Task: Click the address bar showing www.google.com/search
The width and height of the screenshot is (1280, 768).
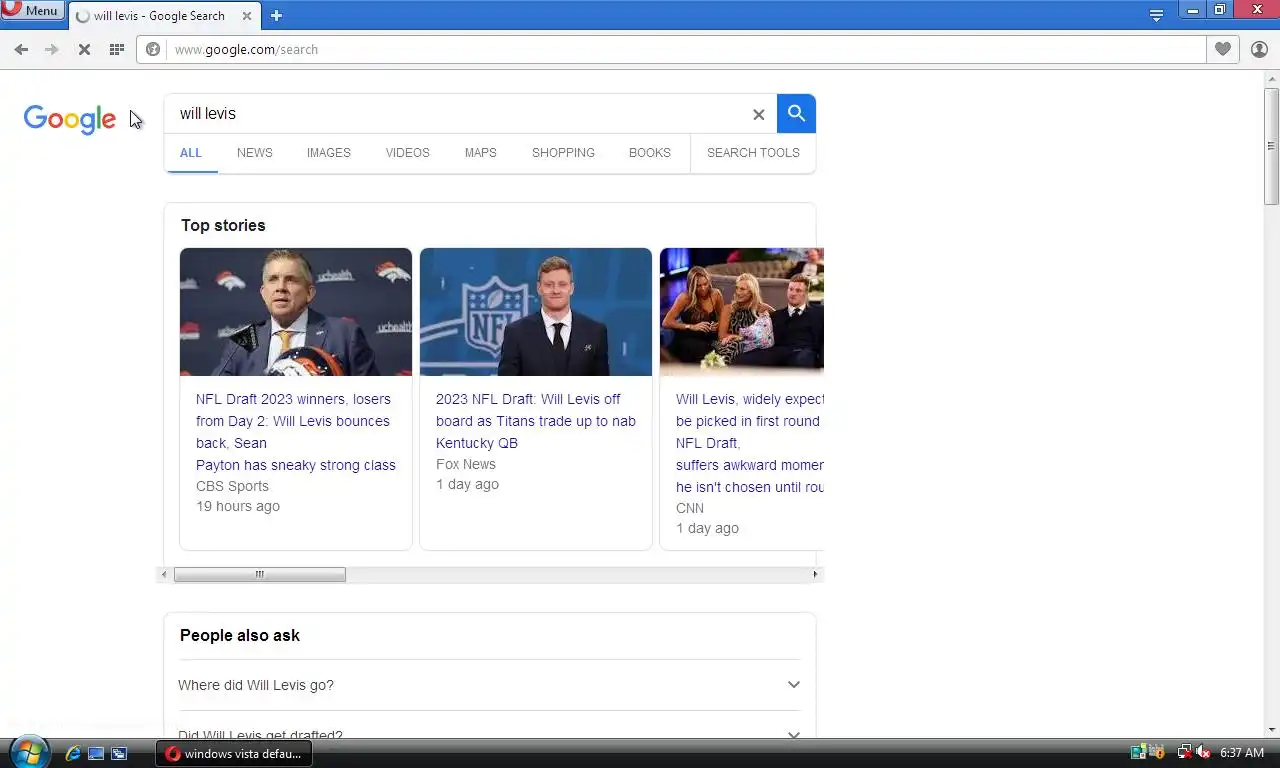Action: (x=671, y=49)
